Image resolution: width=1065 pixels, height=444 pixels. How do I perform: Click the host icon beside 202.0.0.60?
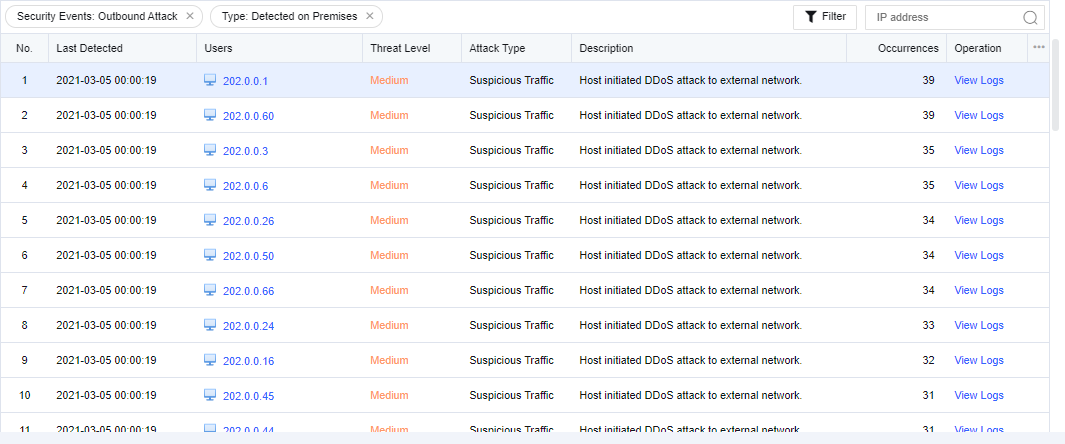point(210,115)
